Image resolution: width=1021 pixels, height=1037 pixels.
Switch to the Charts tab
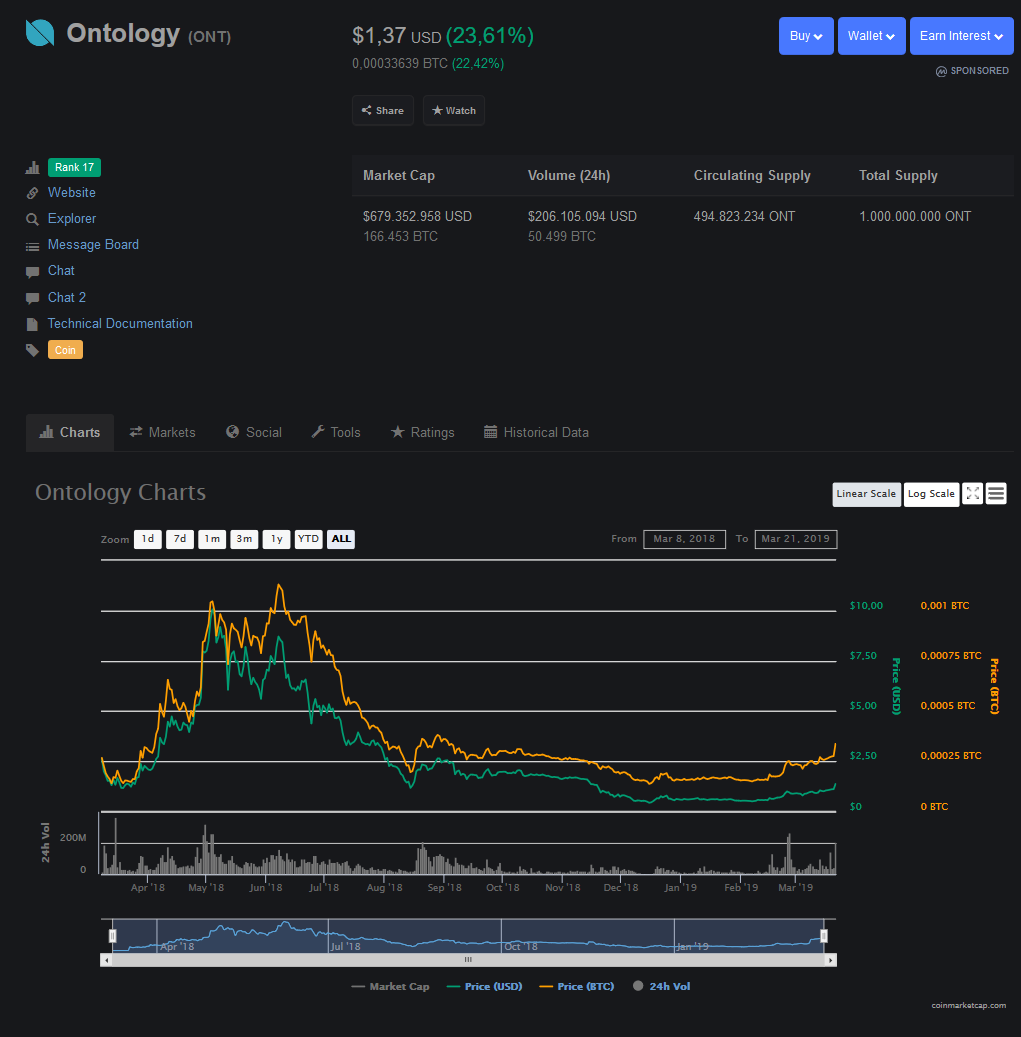70,433
